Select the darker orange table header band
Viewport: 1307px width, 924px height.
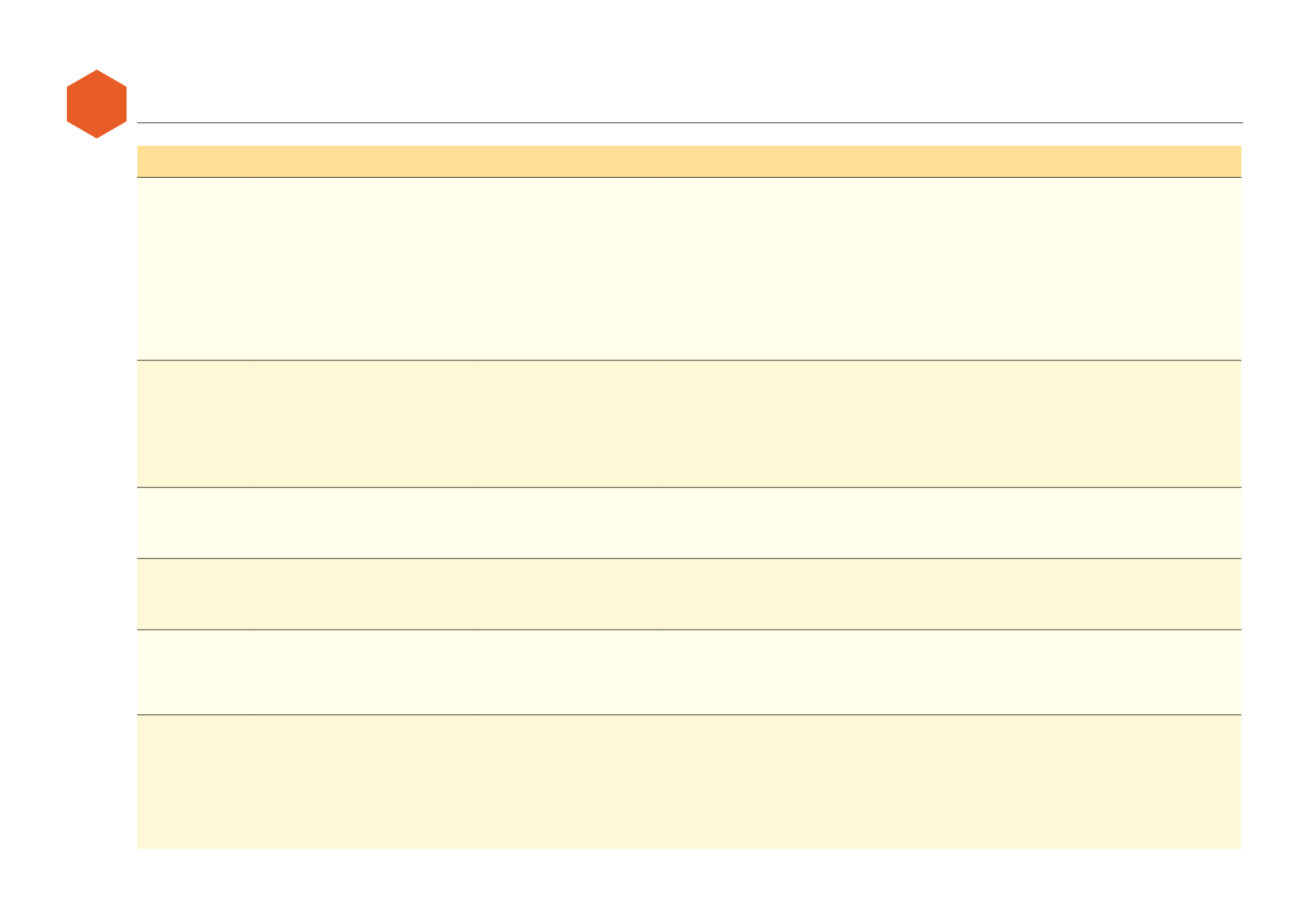tap(689, 161)
